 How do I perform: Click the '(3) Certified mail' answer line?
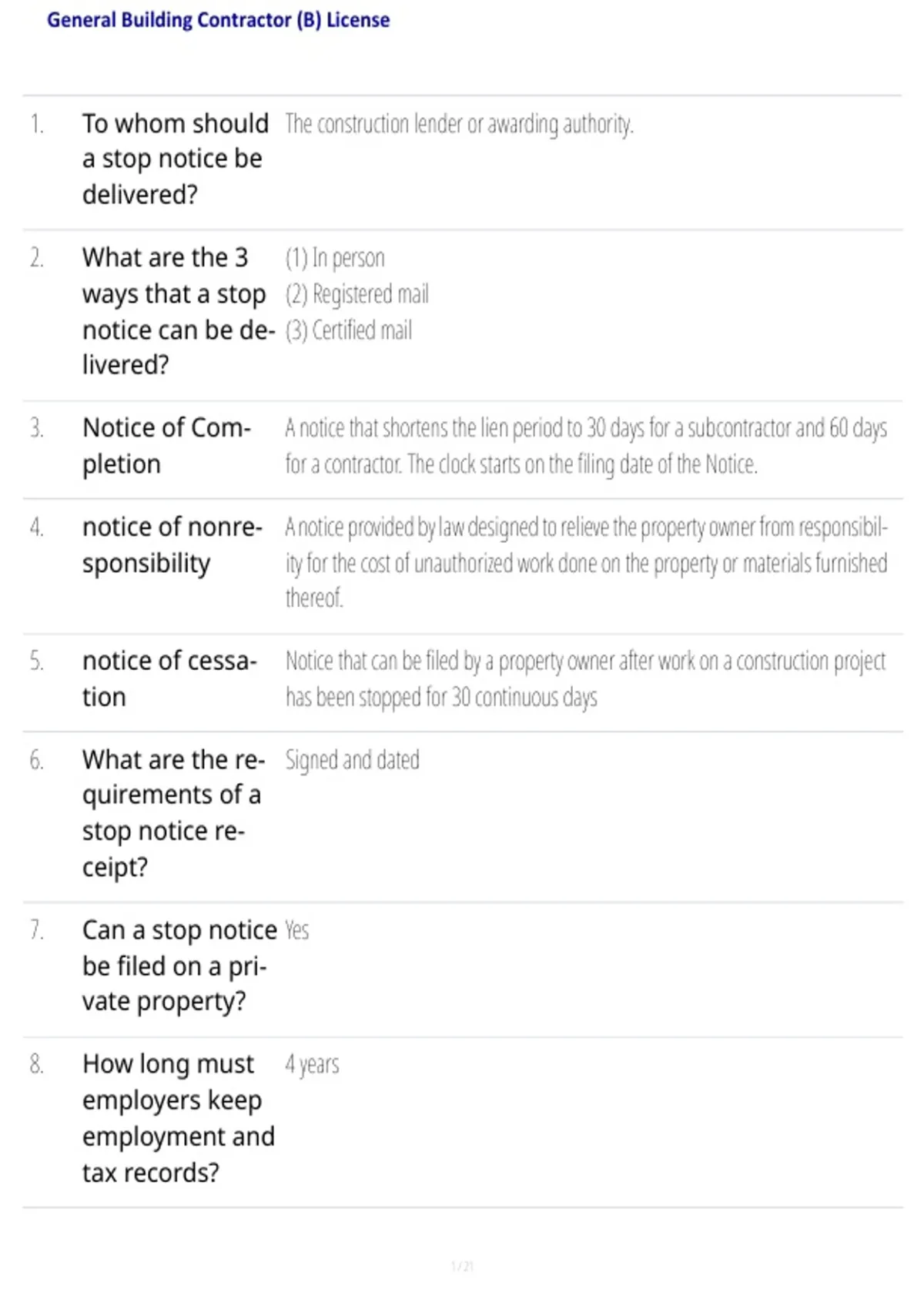(x=348, y=330)
